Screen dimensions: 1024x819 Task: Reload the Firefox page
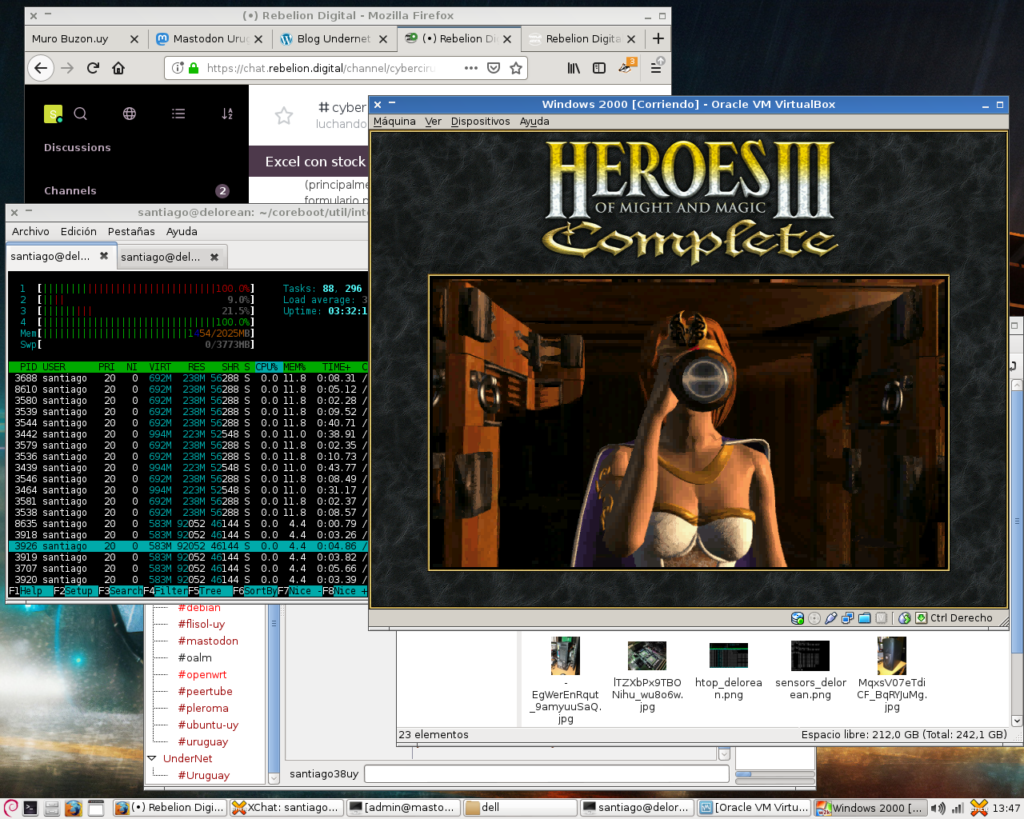[x=93, y=68]
